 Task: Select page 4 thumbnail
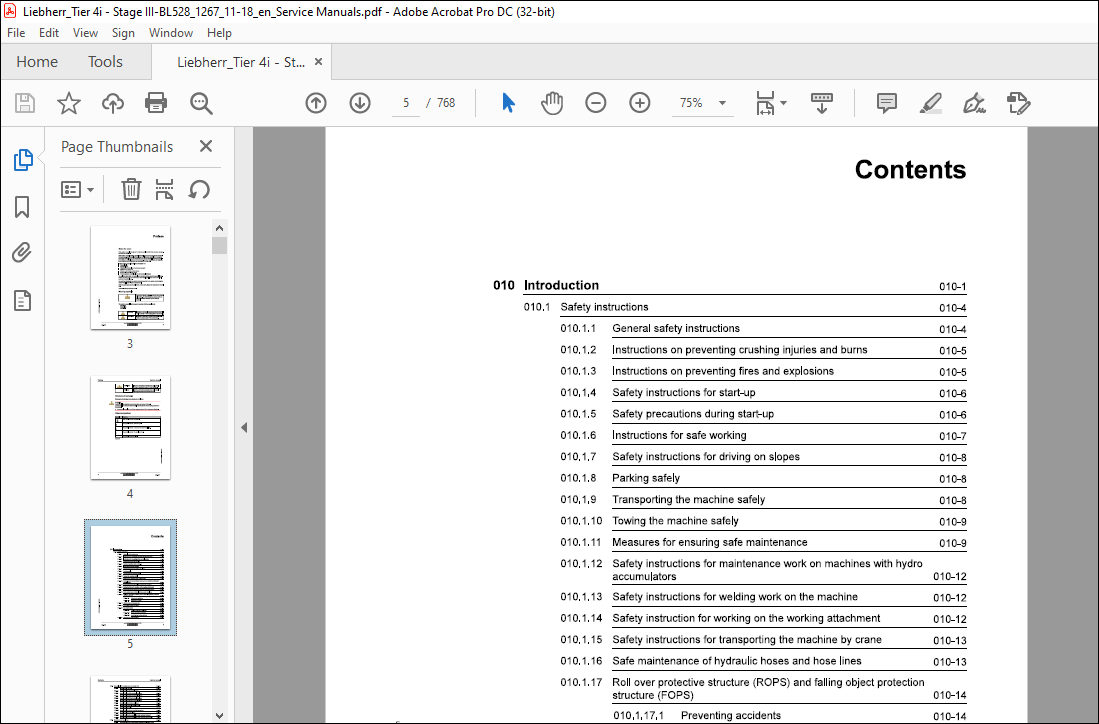point(130,428)
